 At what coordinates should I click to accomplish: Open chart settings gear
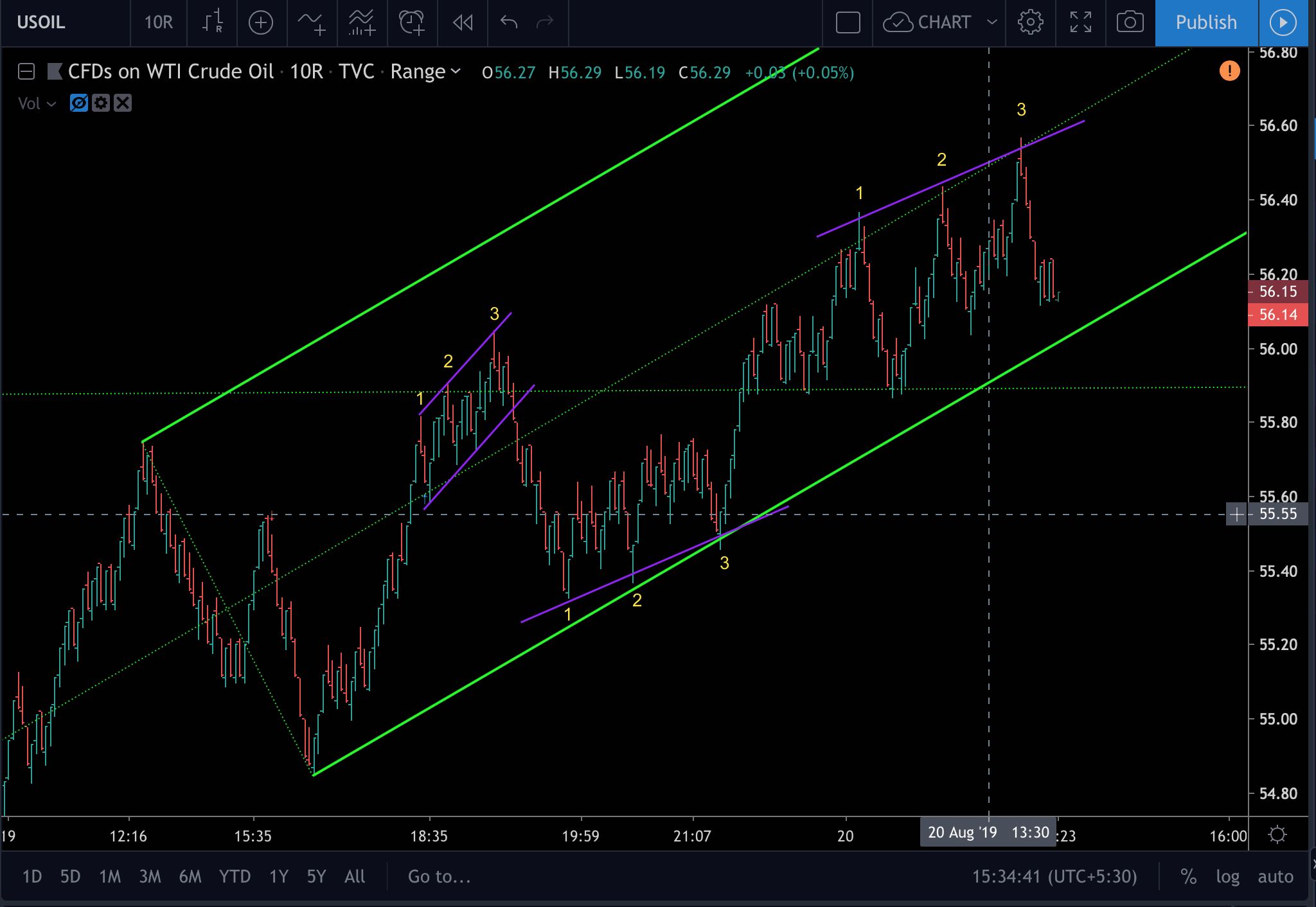click(x=1031, y=23)
